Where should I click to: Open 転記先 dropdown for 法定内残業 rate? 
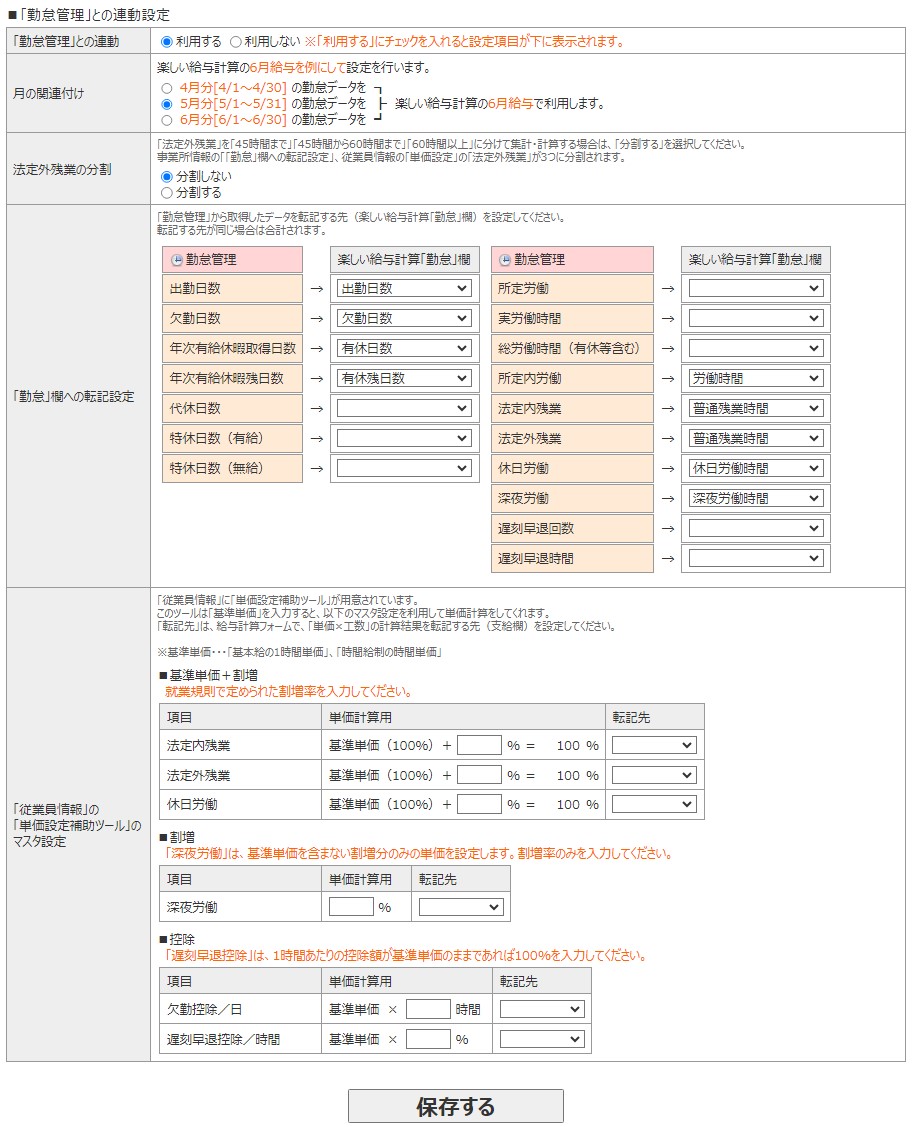click(x=654, y=745)
